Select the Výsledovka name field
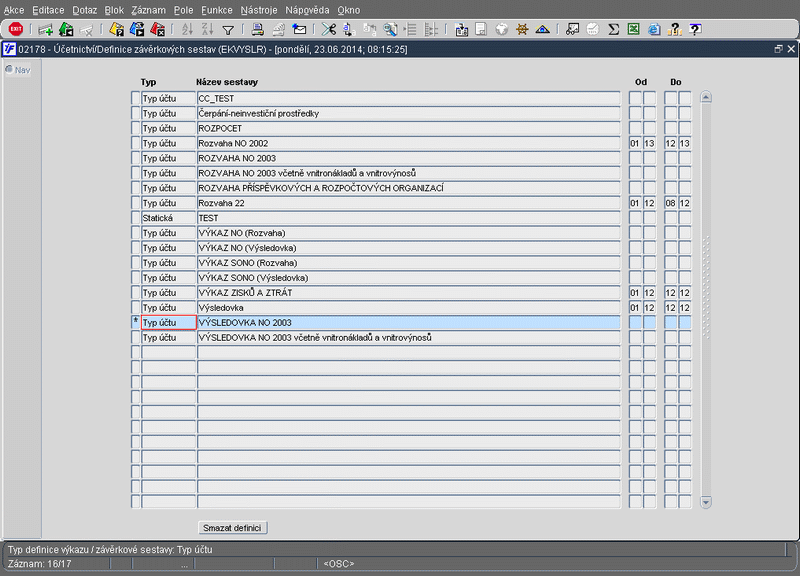The width and height of the screenshot is (800, 576). pos(409,308)
